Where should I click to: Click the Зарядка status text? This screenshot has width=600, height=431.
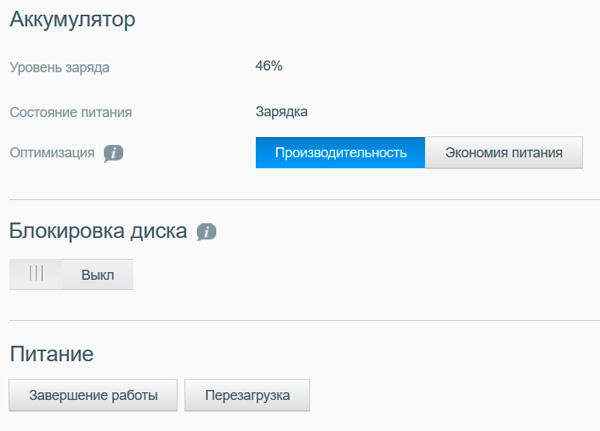281,111
